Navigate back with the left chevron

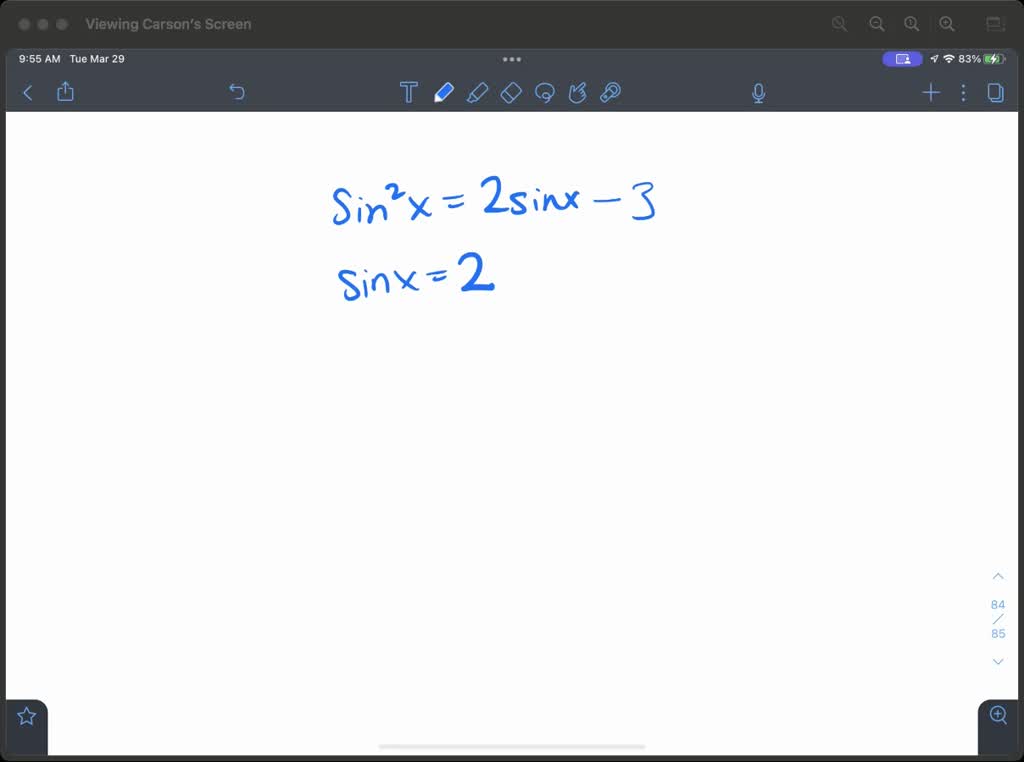tap(27, 92)
